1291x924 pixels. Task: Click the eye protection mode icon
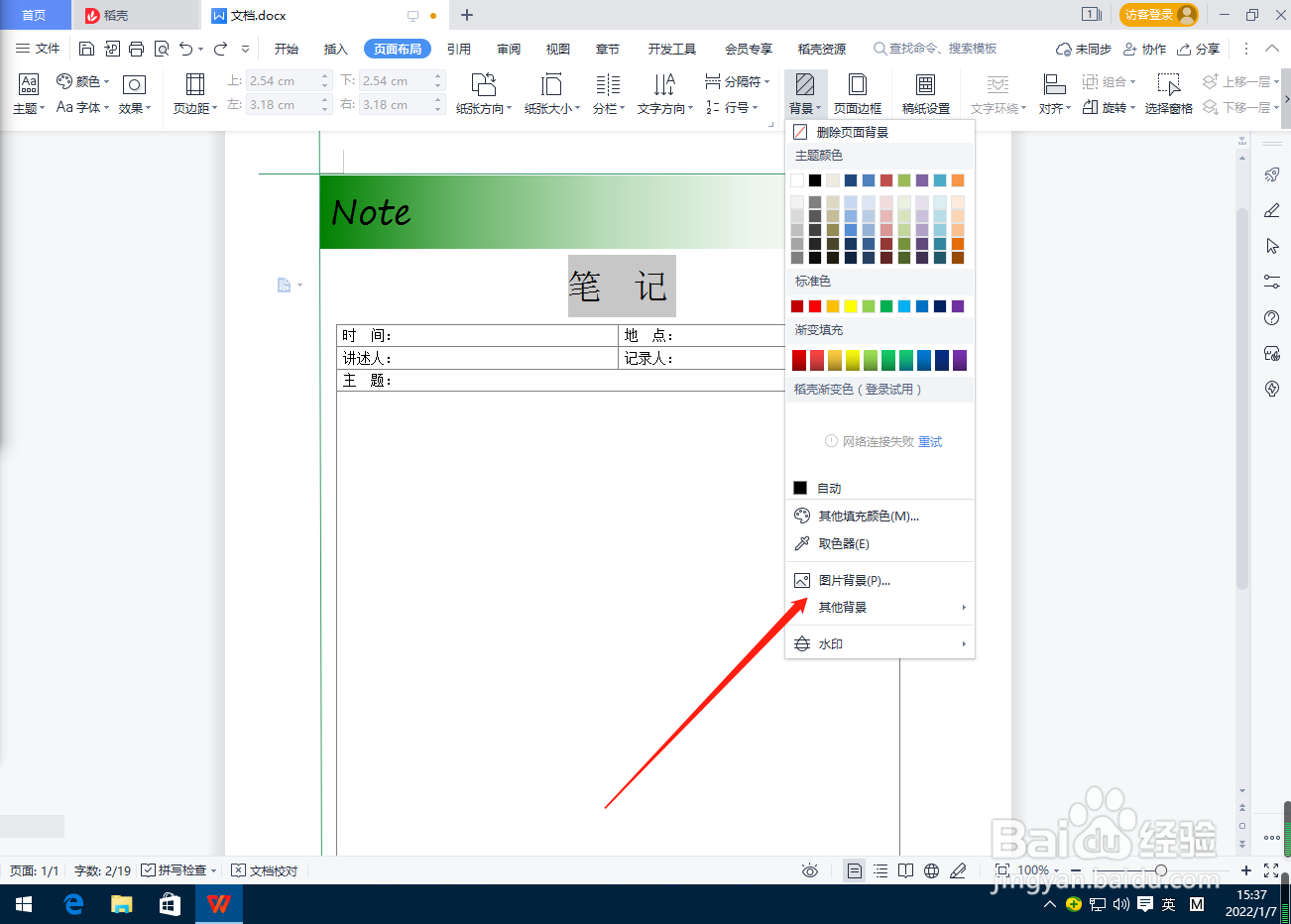pos(810,870)
